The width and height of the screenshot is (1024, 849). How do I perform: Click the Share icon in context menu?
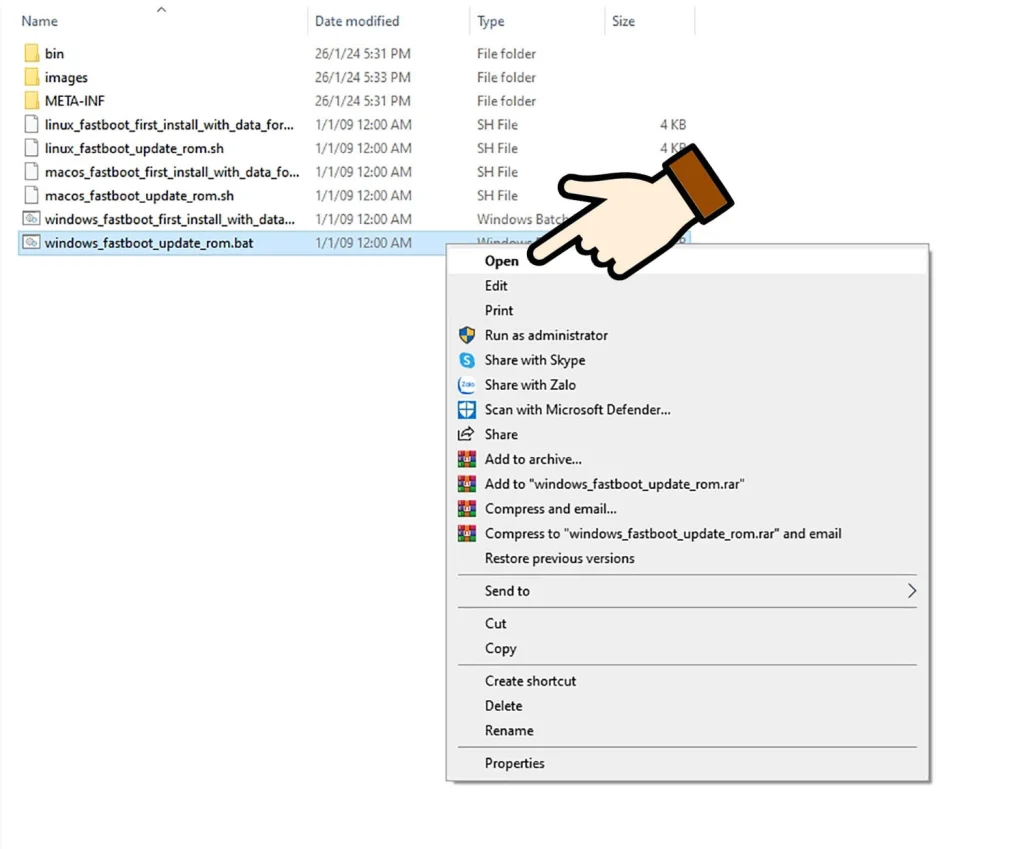pyautogui.click(x=466, y=435)
